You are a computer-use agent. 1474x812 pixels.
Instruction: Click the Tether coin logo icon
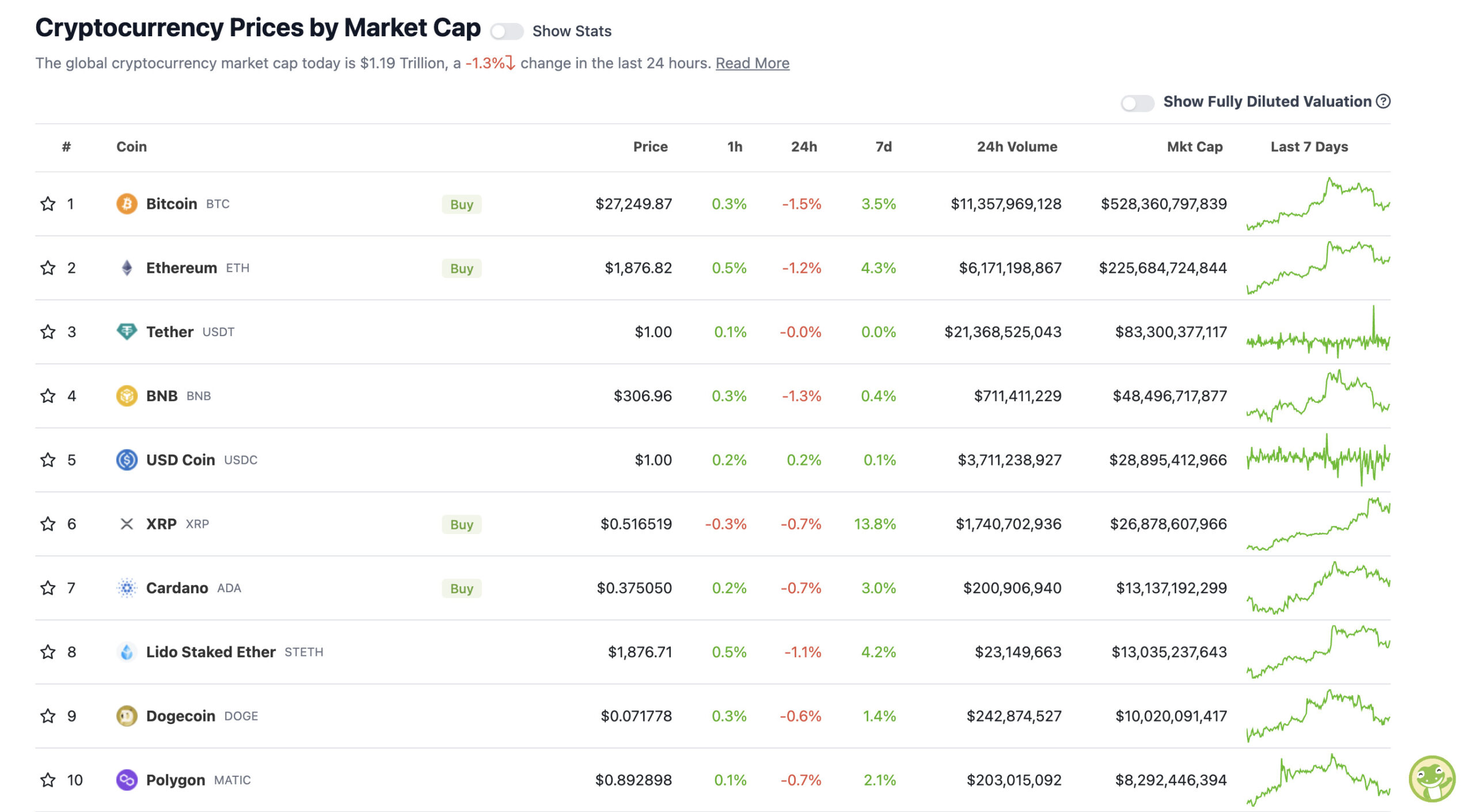point(127,331)
